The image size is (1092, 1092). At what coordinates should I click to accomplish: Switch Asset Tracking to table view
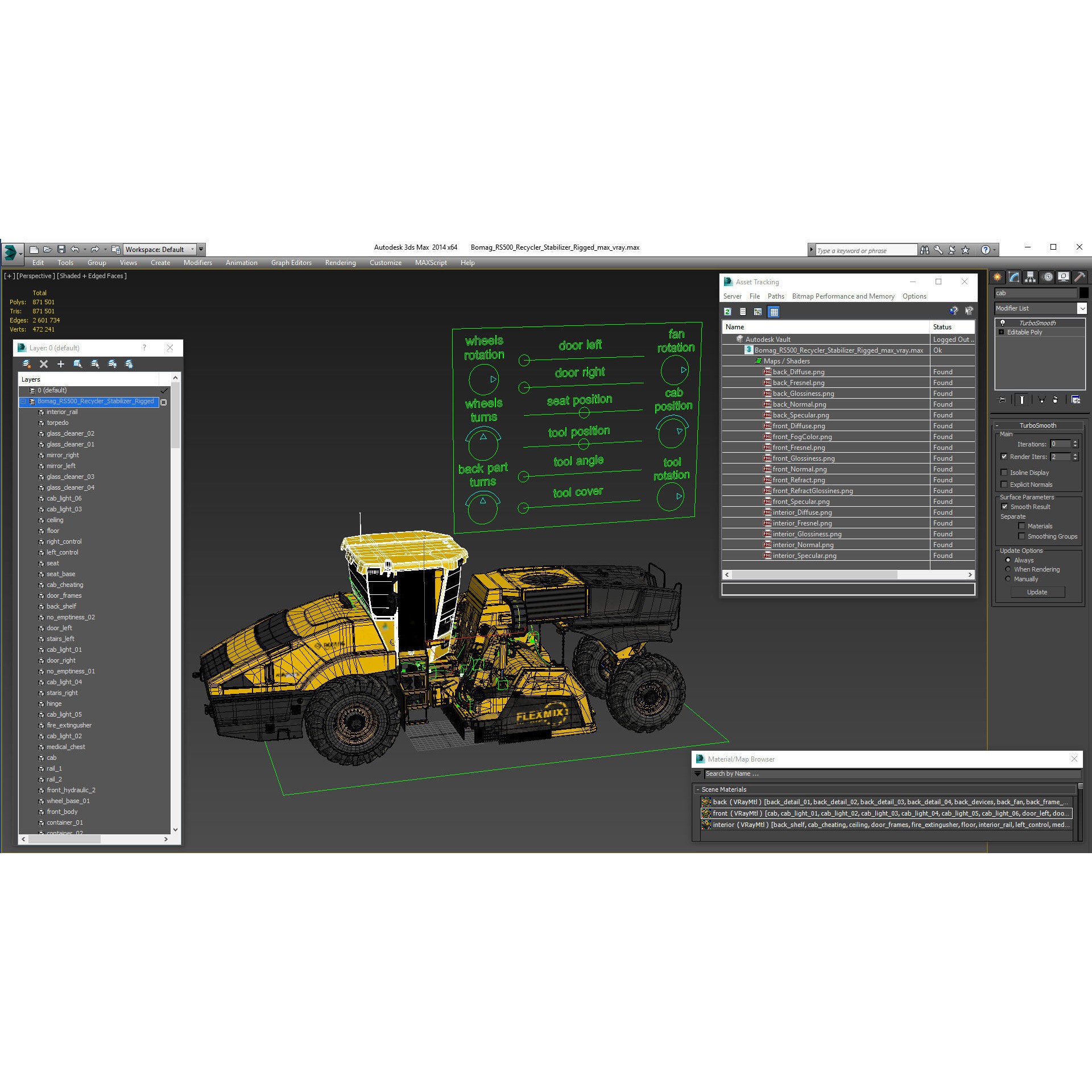pos(774,312)
